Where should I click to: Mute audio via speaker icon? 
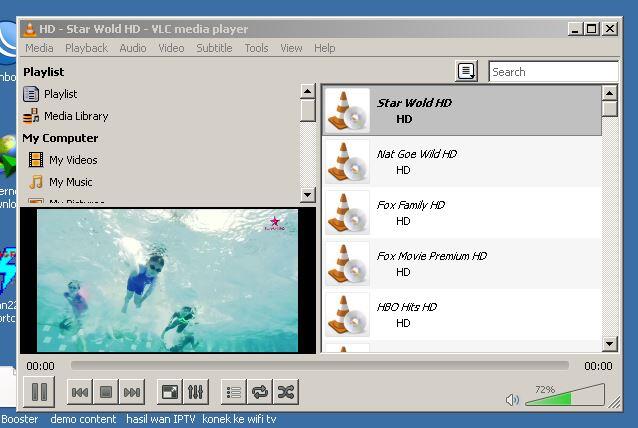[512, 400]
